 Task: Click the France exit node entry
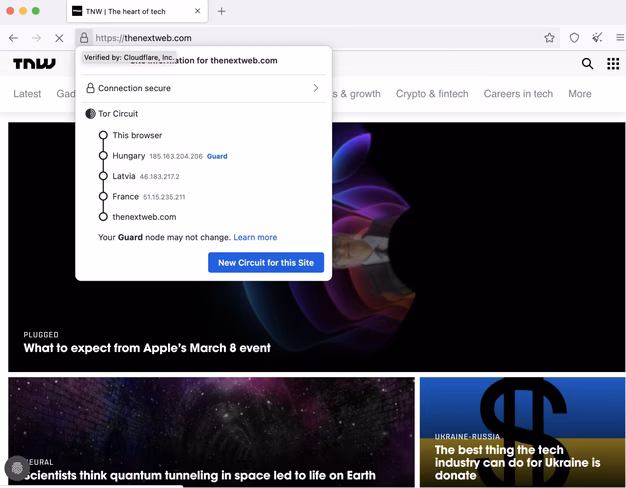[142, 196]
